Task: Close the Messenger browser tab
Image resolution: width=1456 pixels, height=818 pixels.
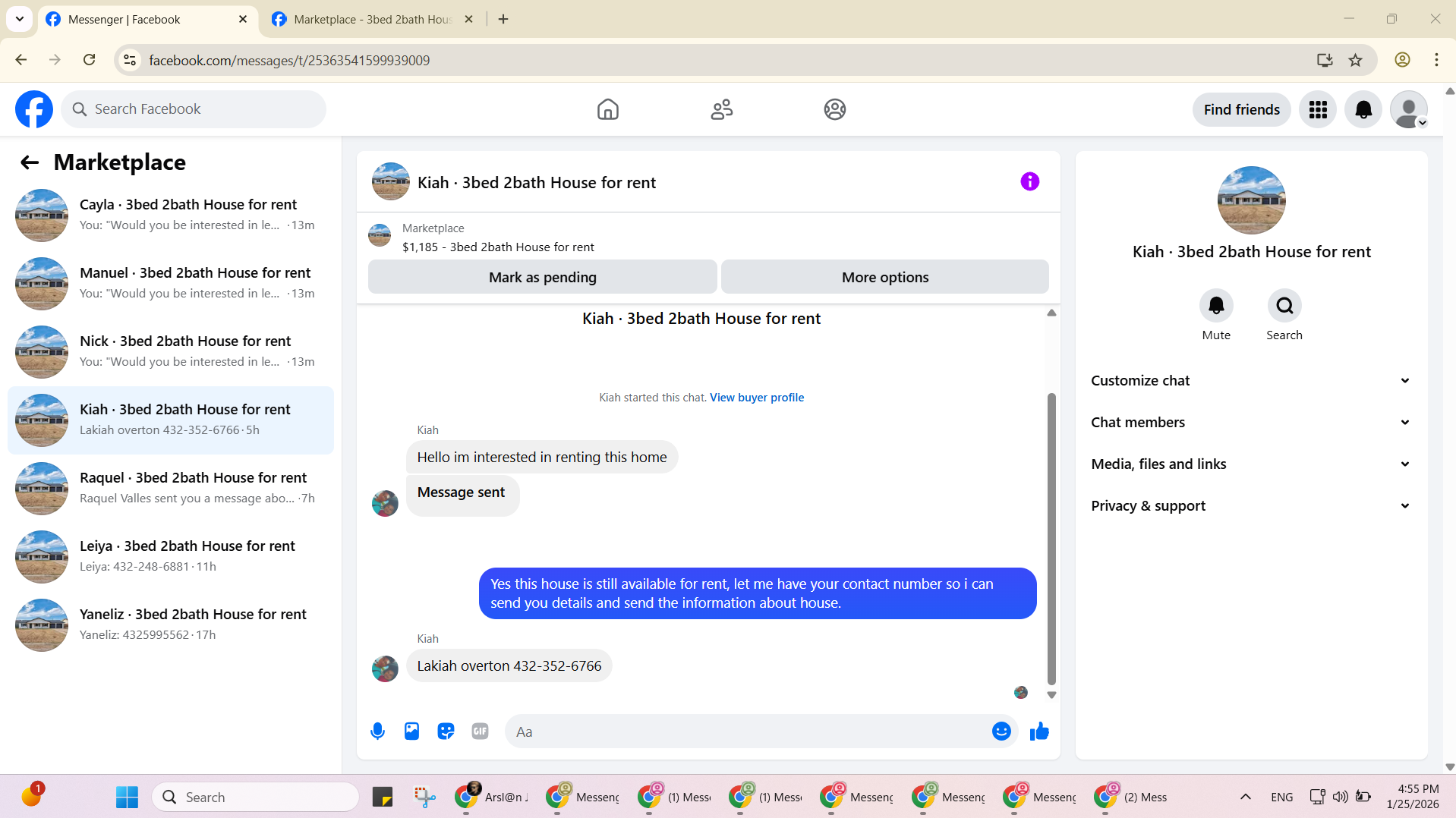Action: [x=243, y=19]
